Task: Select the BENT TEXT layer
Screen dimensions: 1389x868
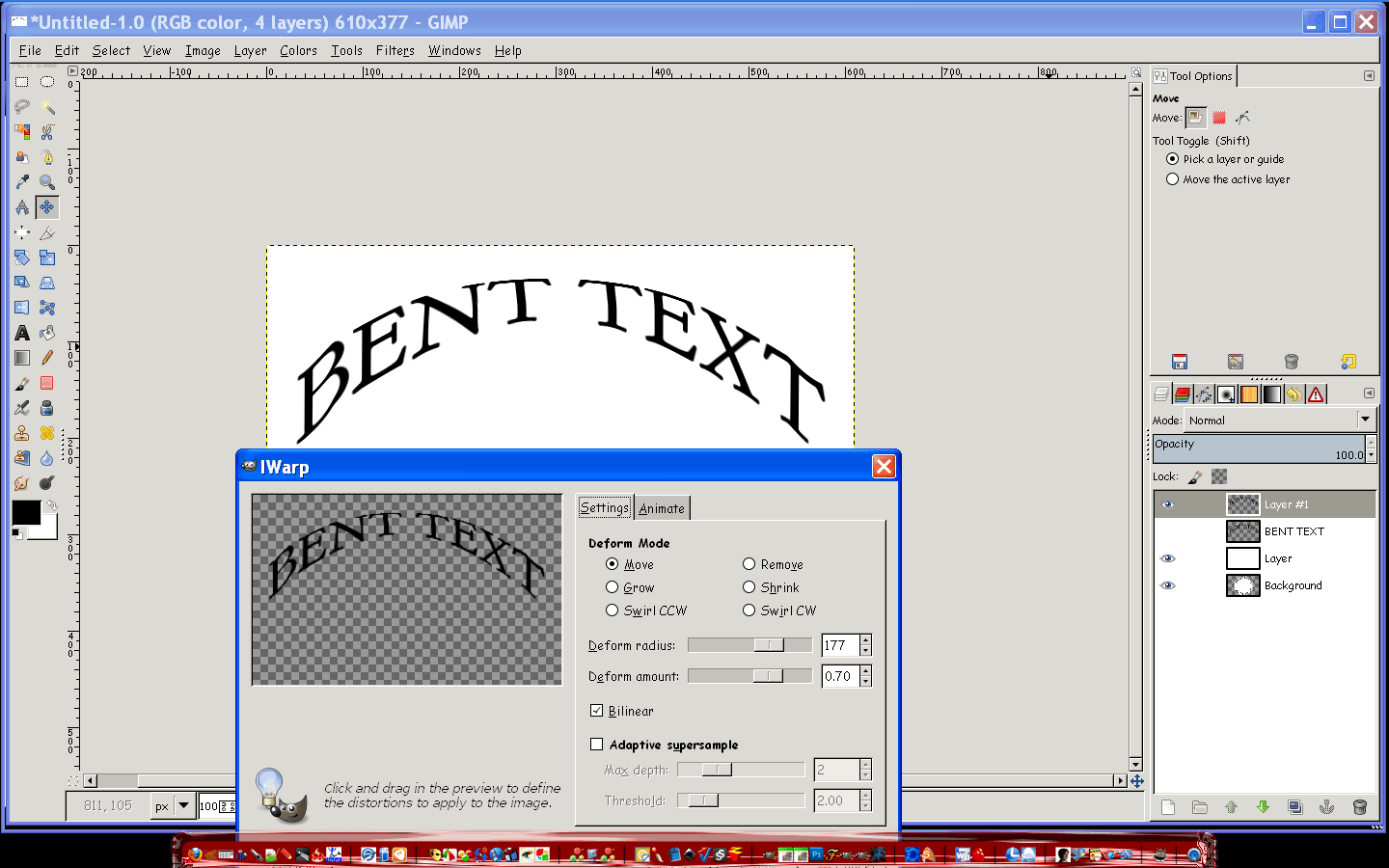Action: 1294,531
